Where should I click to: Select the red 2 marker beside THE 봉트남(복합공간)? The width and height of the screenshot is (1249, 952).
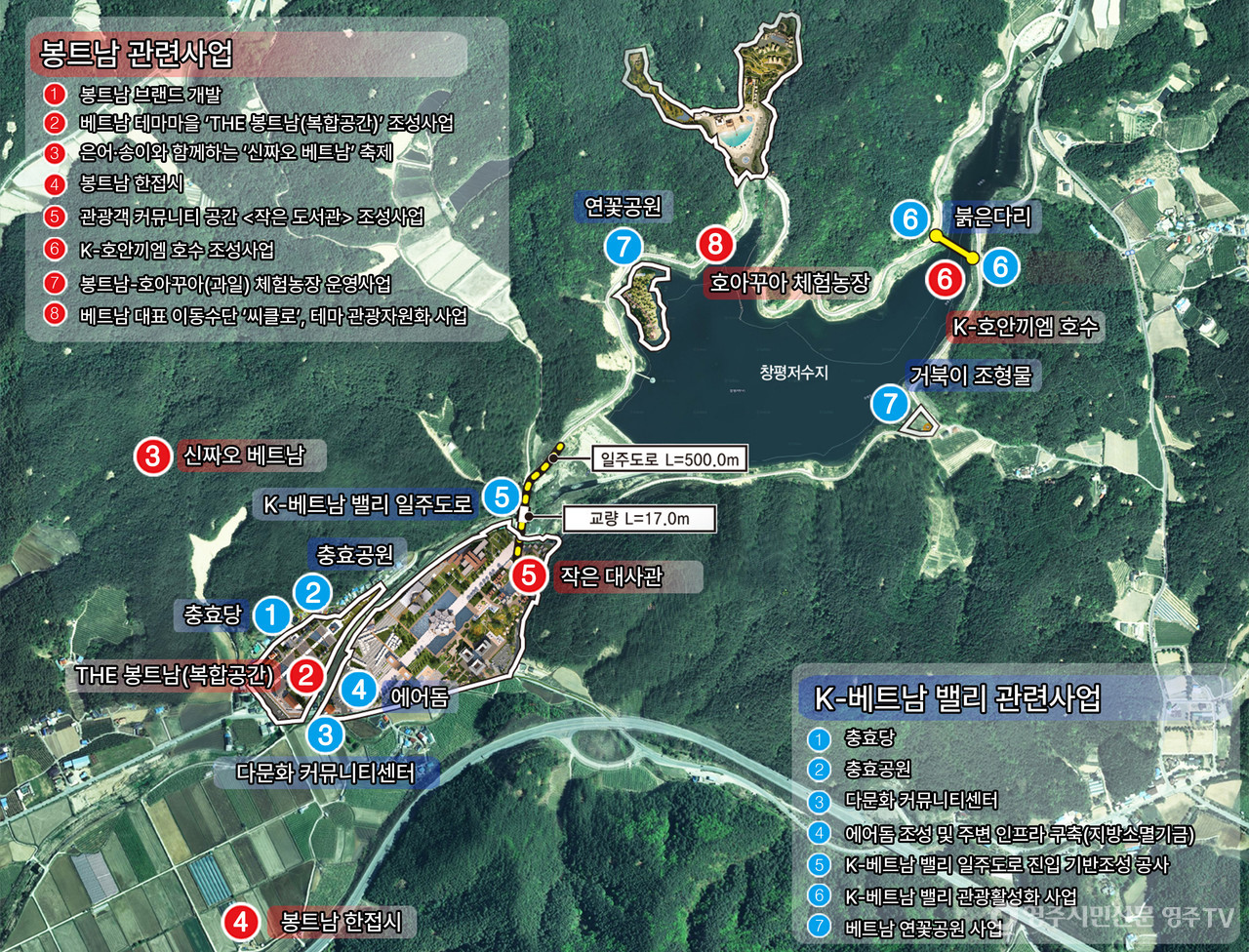(306, 675)
